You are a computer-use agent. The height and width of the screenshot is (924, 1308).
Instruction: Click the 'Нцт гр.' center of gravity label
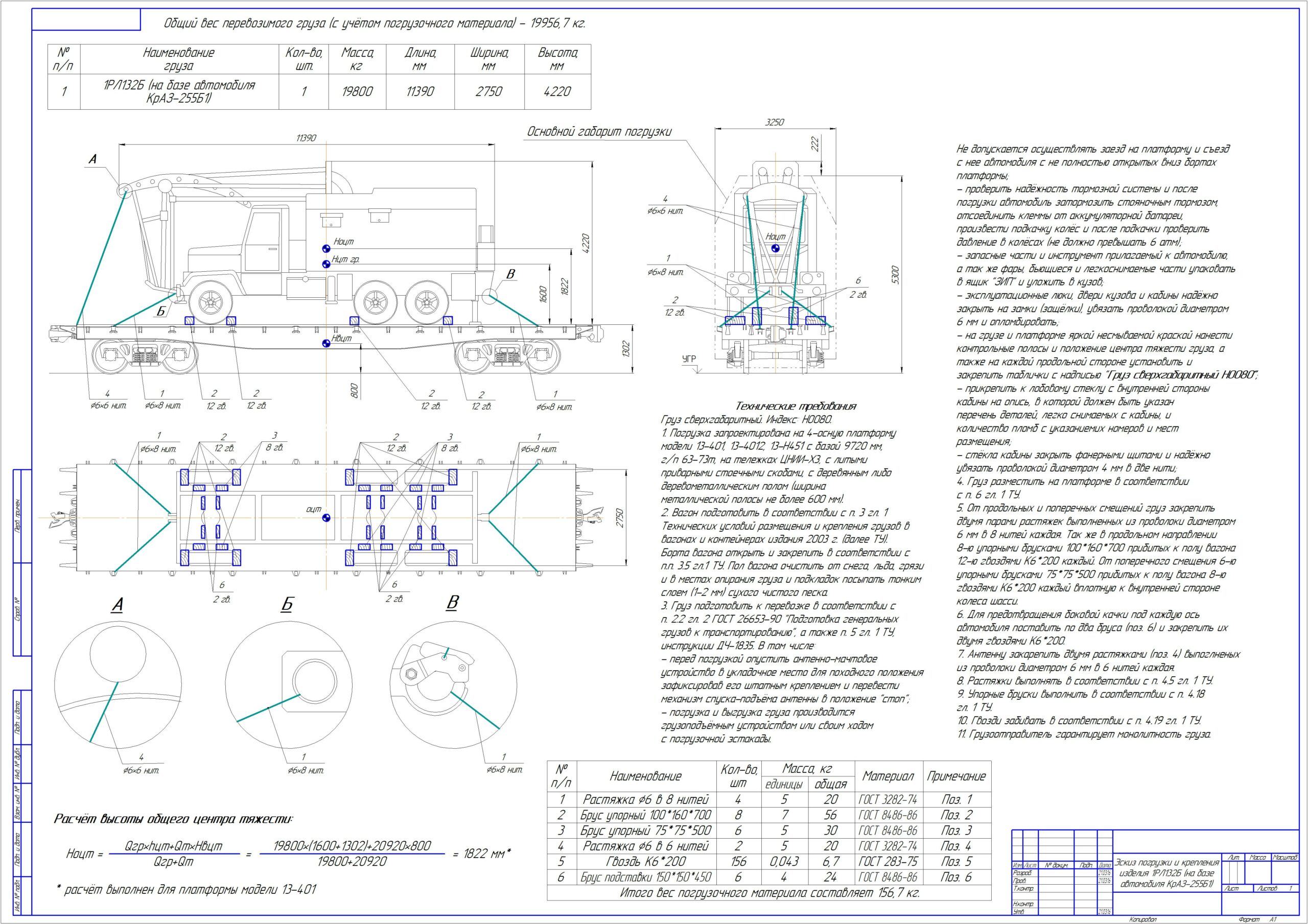click(346, 259)
